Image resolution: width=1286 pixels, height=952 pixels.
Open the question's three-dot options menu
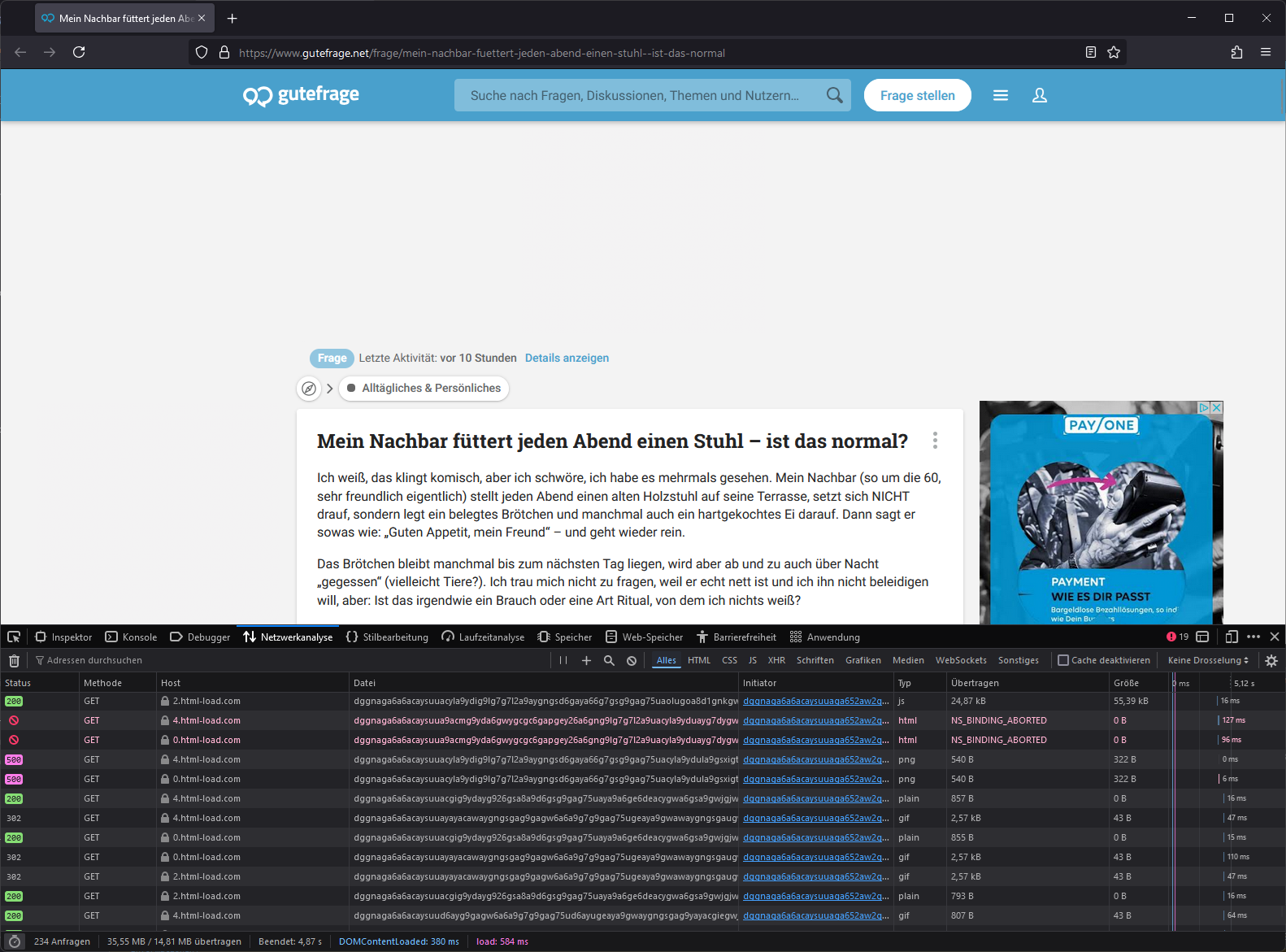tap(936, 441)
